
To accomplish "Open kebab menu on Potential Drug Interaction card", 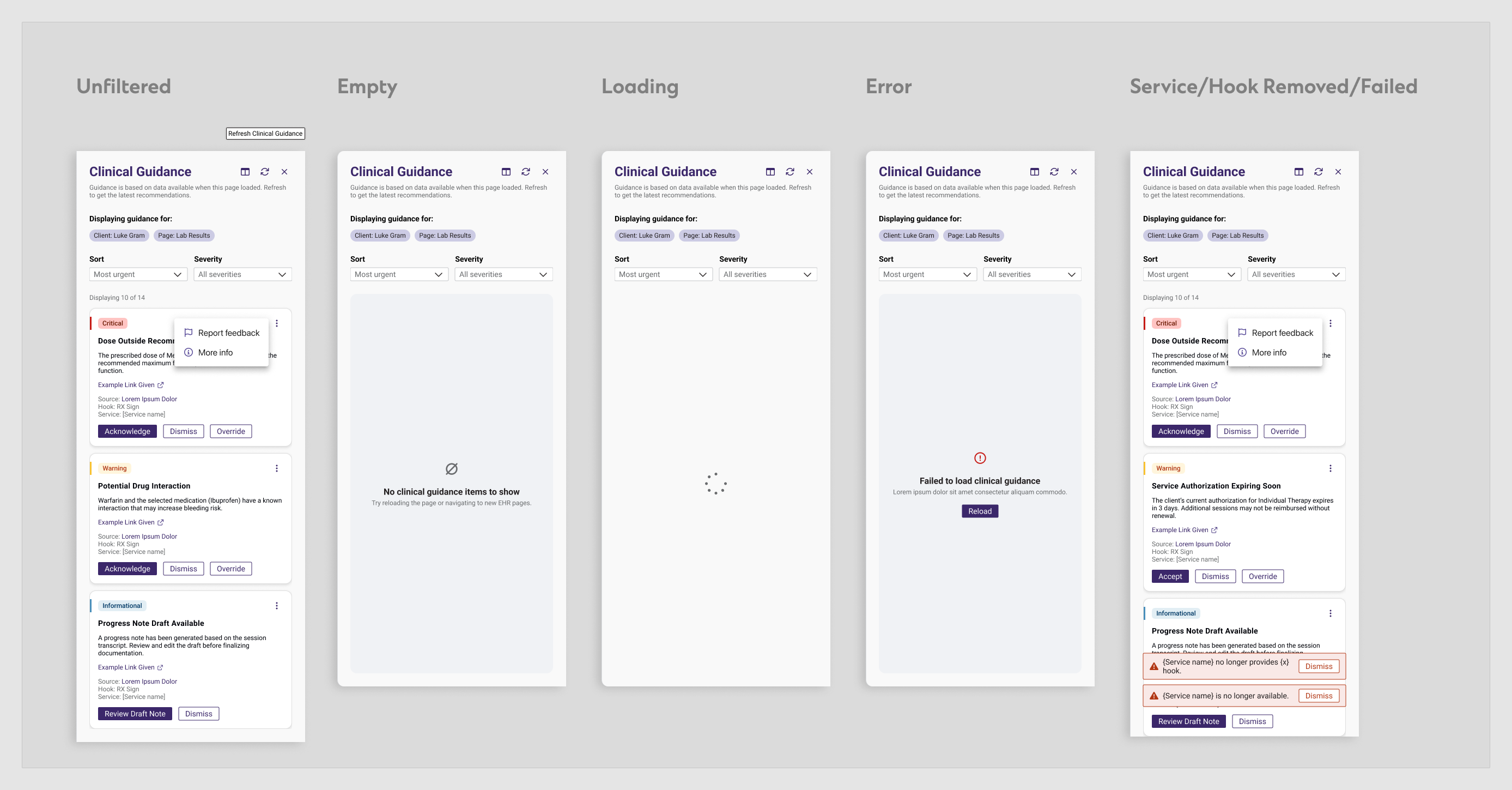I will pos(276,468).
